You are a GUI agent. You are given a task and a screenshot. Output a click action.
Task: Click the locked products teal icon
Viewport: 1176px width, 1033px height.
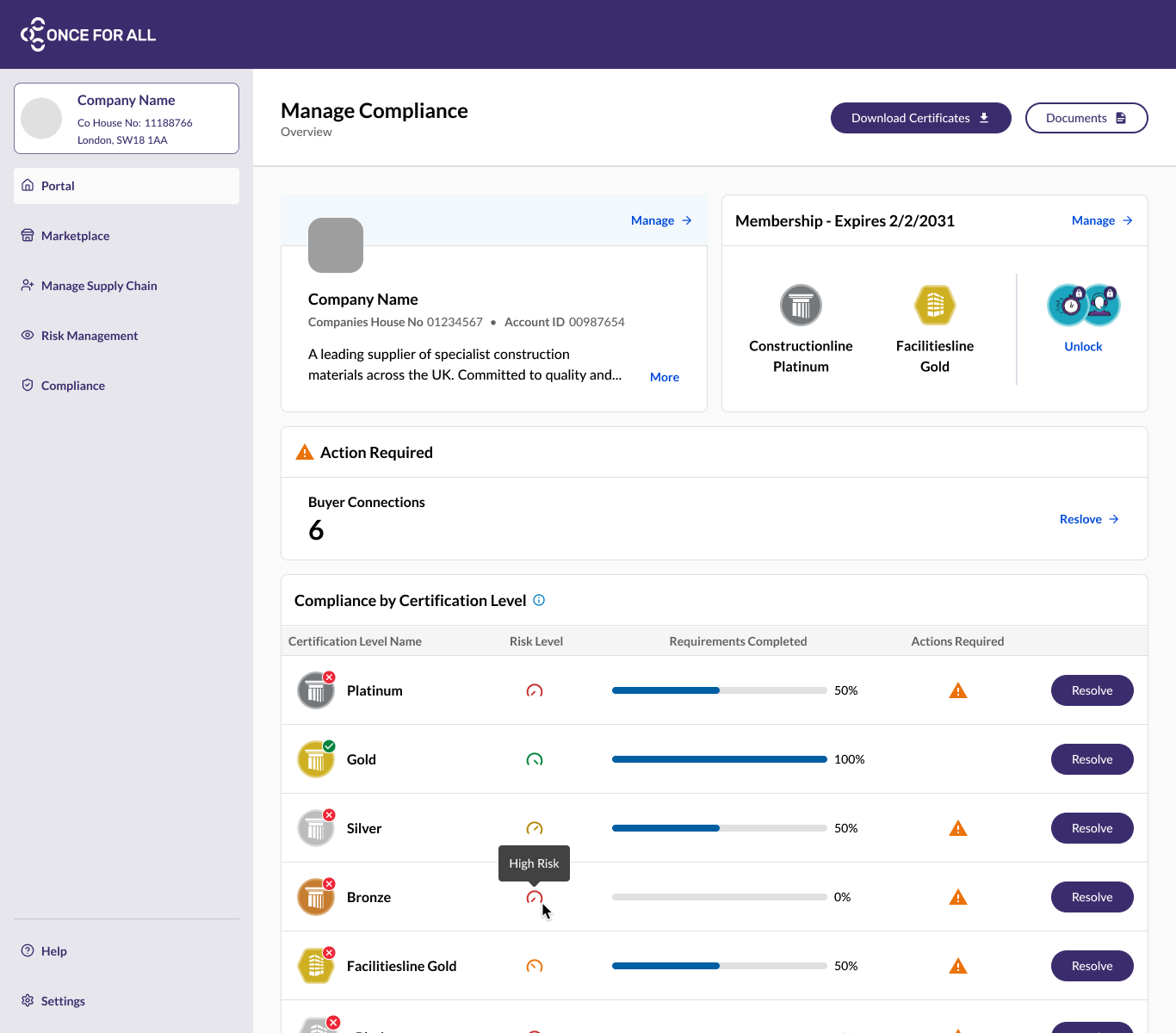tap(1083, 305)
